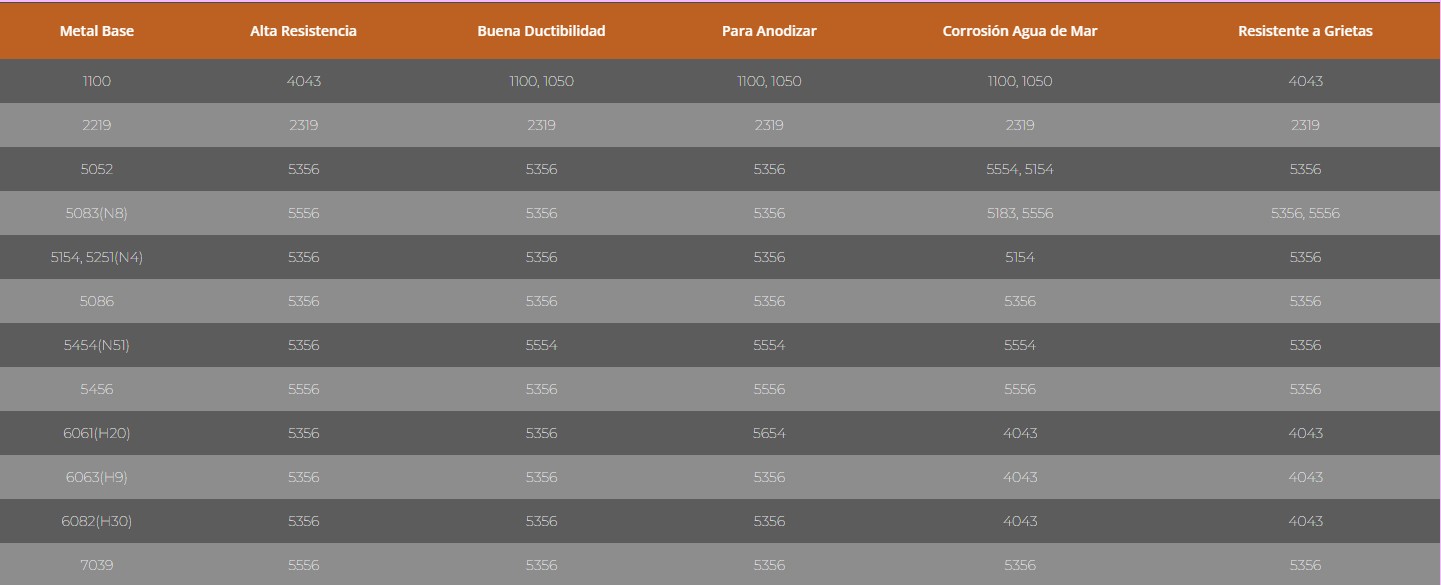Select the Alta Resistencia column header
Viewport: 1441px width, 585px height.
[303, 31]
